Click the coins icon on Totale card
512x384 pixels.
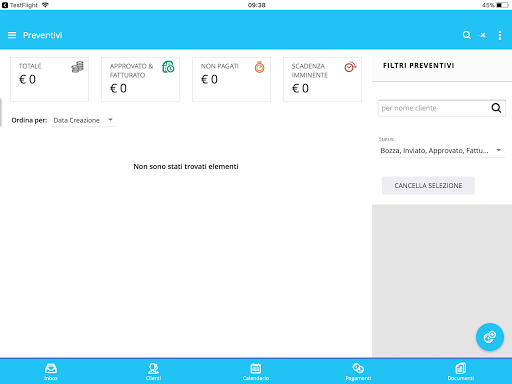click(x=77, y=67)
